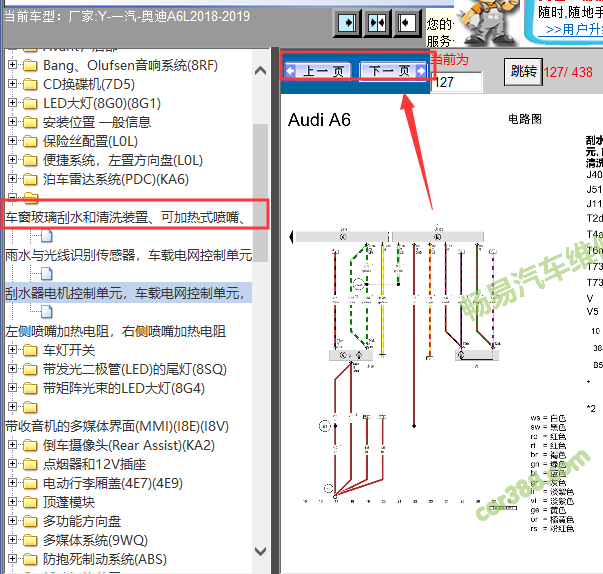Expand the 多媒体系统(9WQ) node
The image size is (603, 574).
12,540
